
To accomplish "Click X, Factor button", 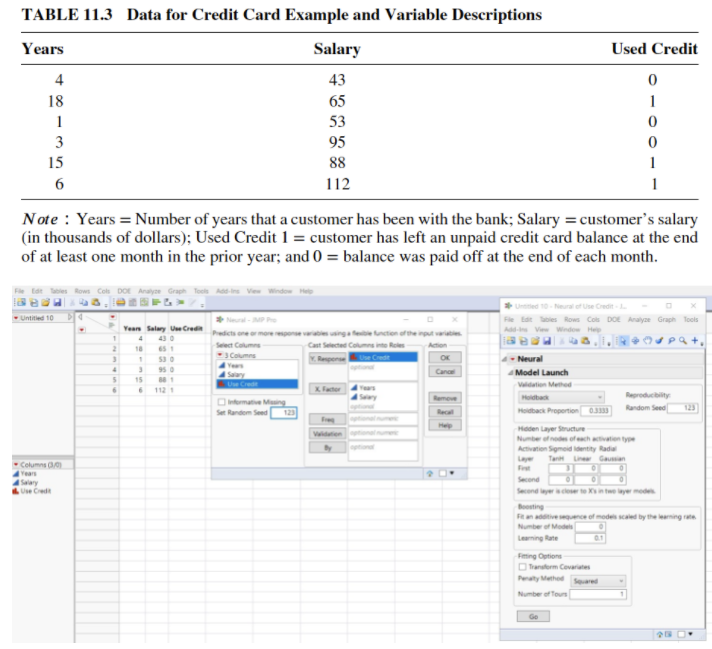I will [327, 389].
